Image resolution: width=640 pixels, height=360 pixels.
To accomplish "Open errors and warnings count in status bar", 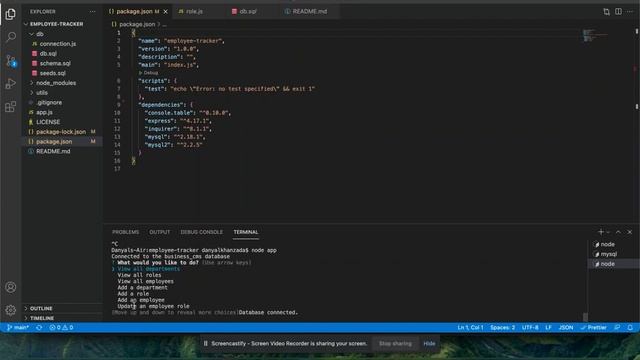I will coord(61,327).
